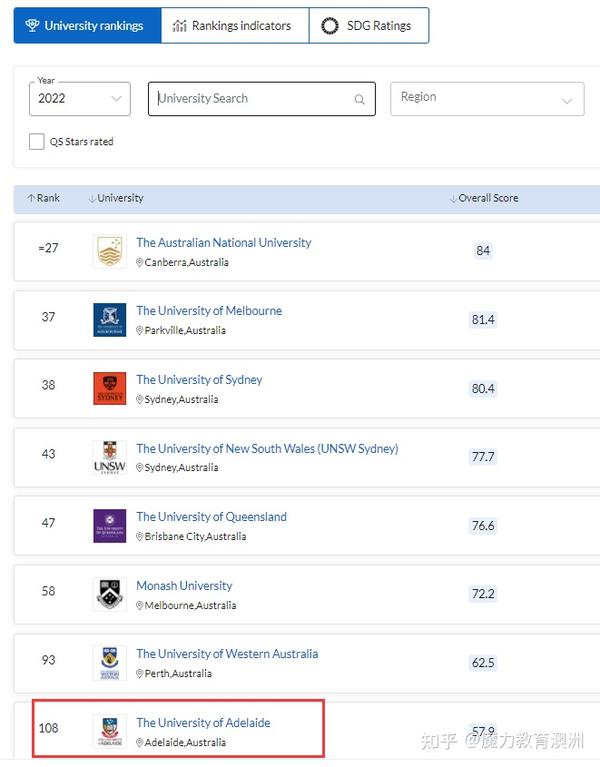
Task: Sort by the Overall Score column
Action: click(484, 198)
